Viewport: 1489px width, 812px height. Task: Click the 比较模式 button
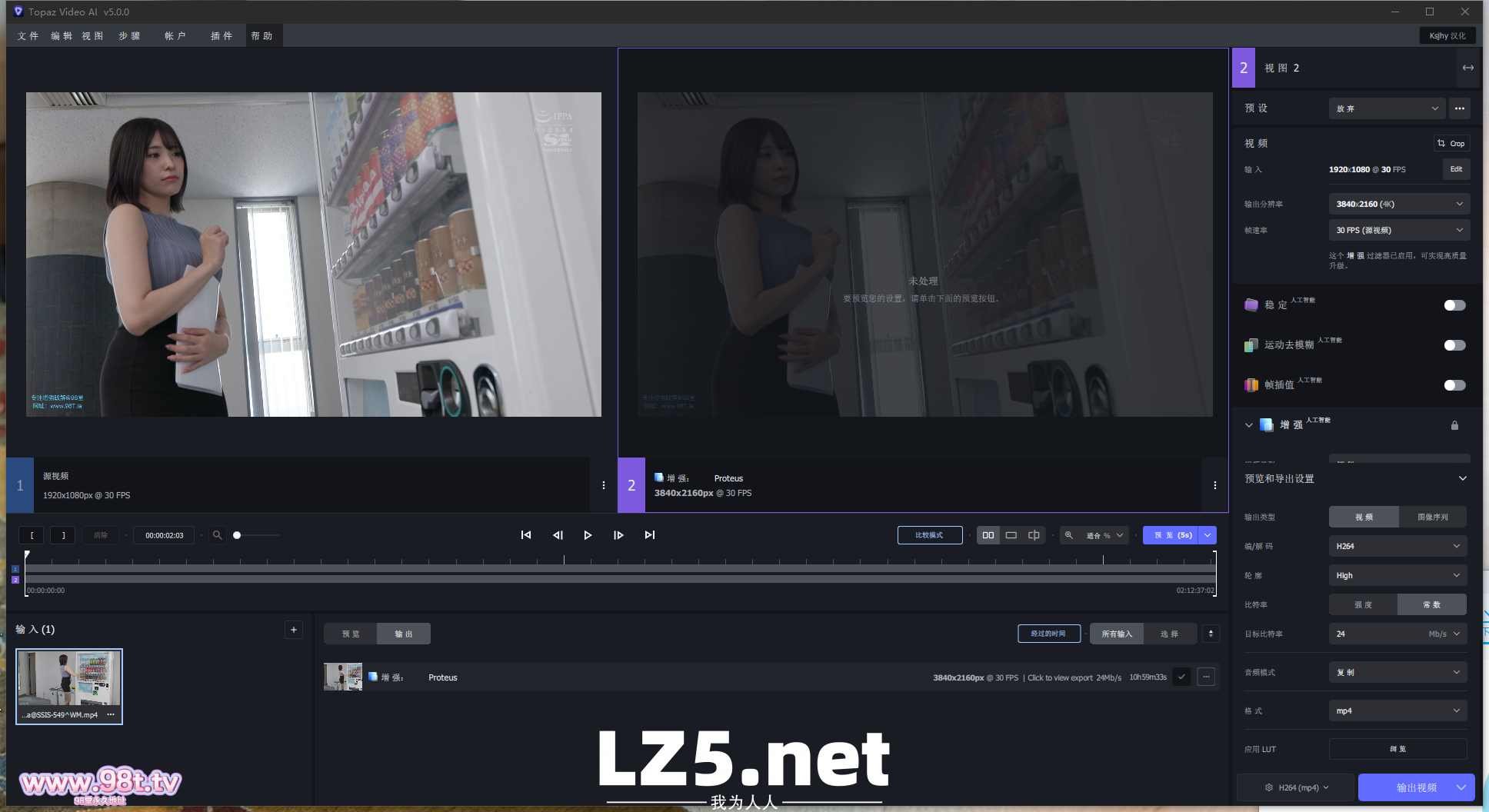coord(929,535)
